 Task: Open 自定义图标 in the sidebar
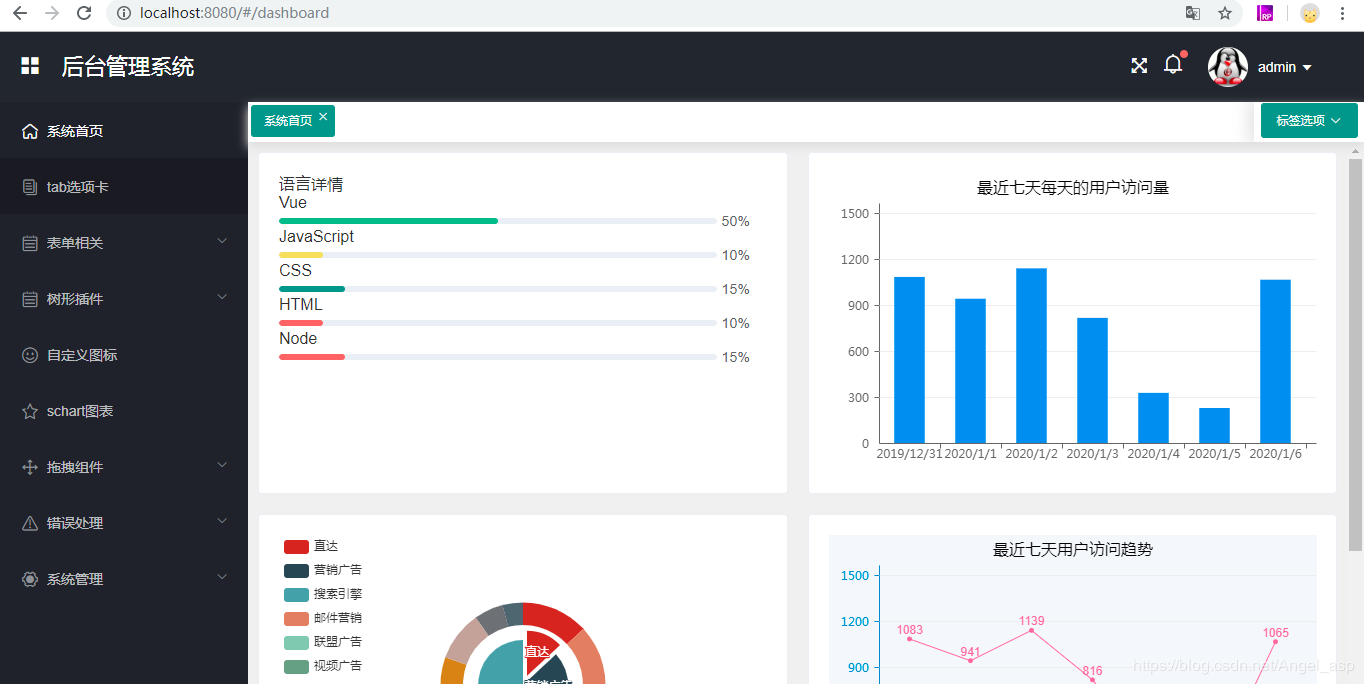[x=124, y=355]
